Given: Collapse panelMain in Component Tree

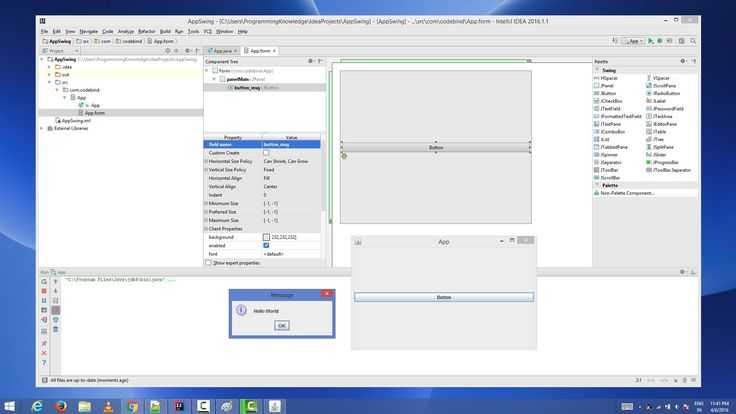Looking at the screenshot, I should [215, 79].
